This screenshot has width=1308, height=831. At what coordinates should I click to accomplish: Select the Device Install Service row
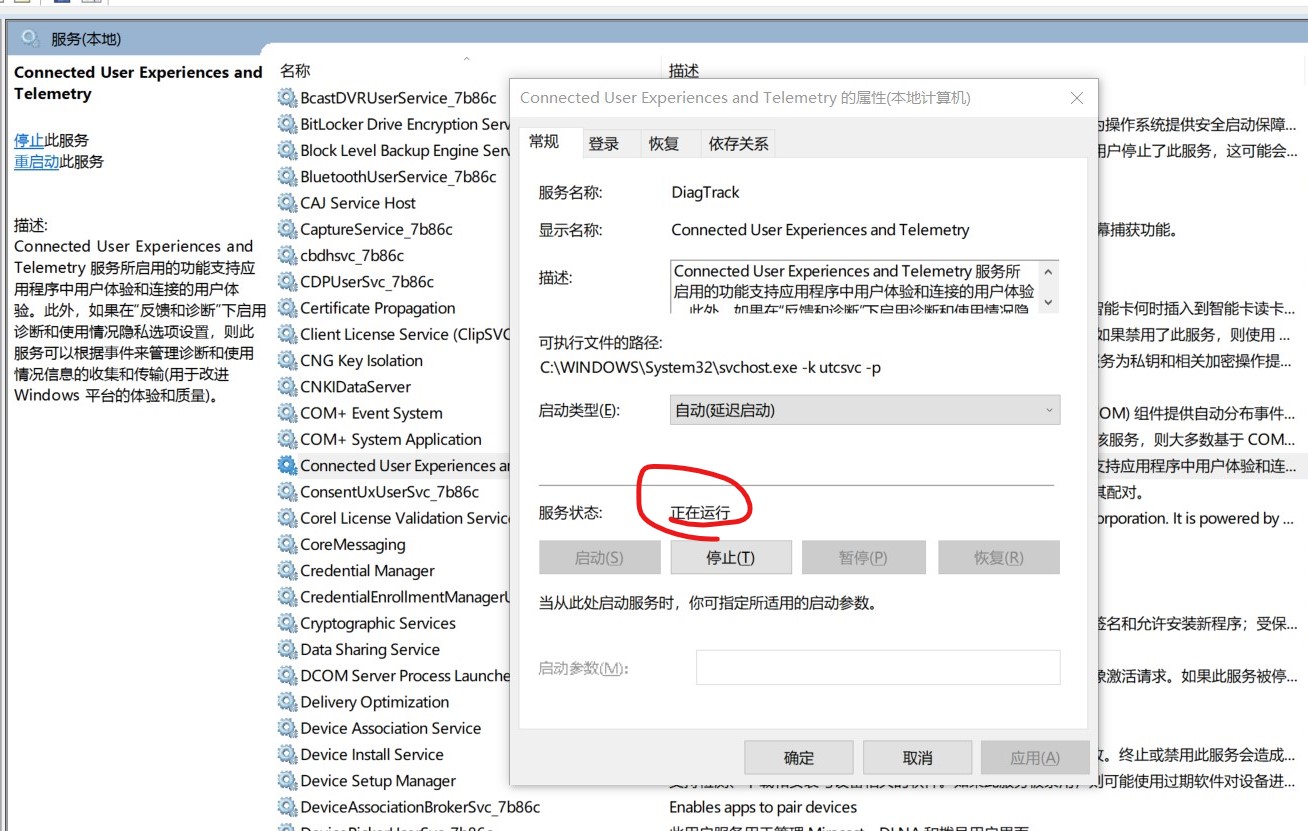point(372,754)
